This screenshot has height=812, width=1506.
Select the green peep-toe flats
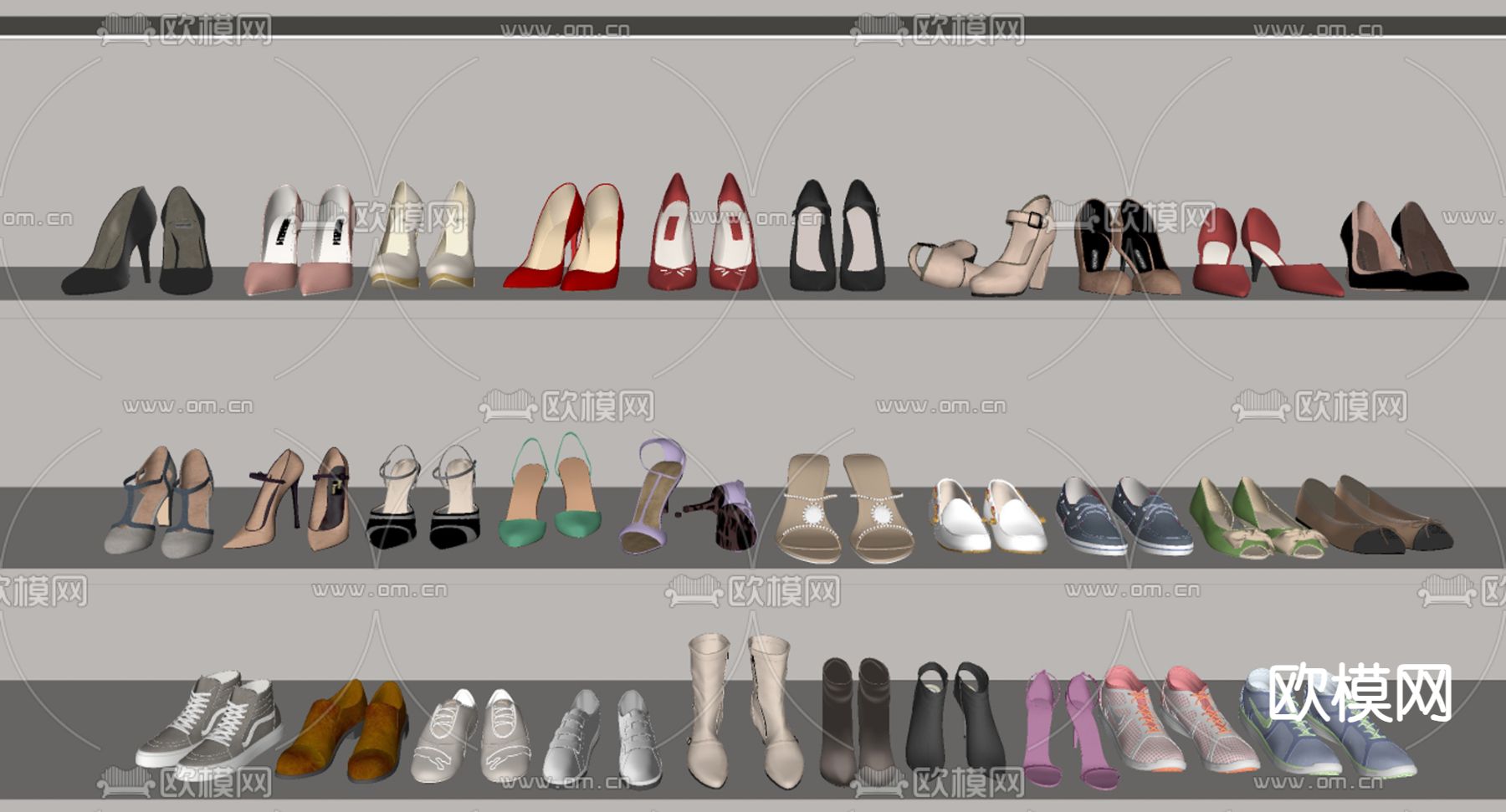(x=1258, y=518)
